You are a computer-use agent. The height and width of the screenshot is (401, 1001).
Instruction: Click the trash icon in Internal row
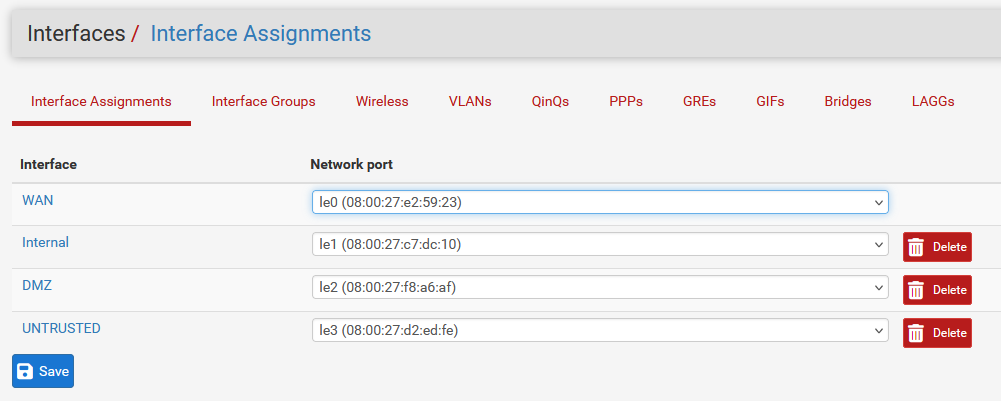coord(916,247)
